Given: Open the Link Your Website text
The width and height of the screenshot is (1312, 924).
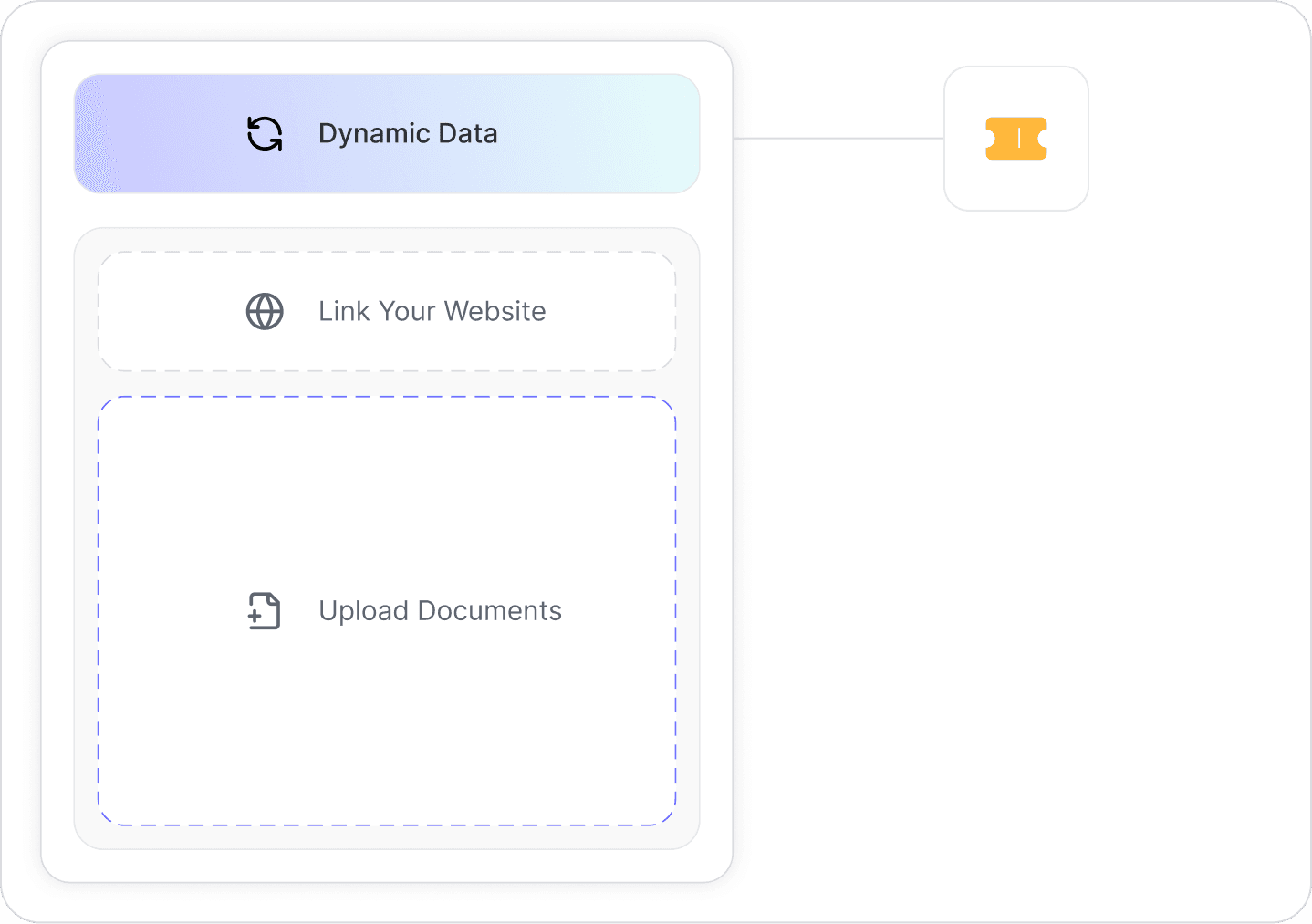Looking at the screenshot, I should 432,311.
